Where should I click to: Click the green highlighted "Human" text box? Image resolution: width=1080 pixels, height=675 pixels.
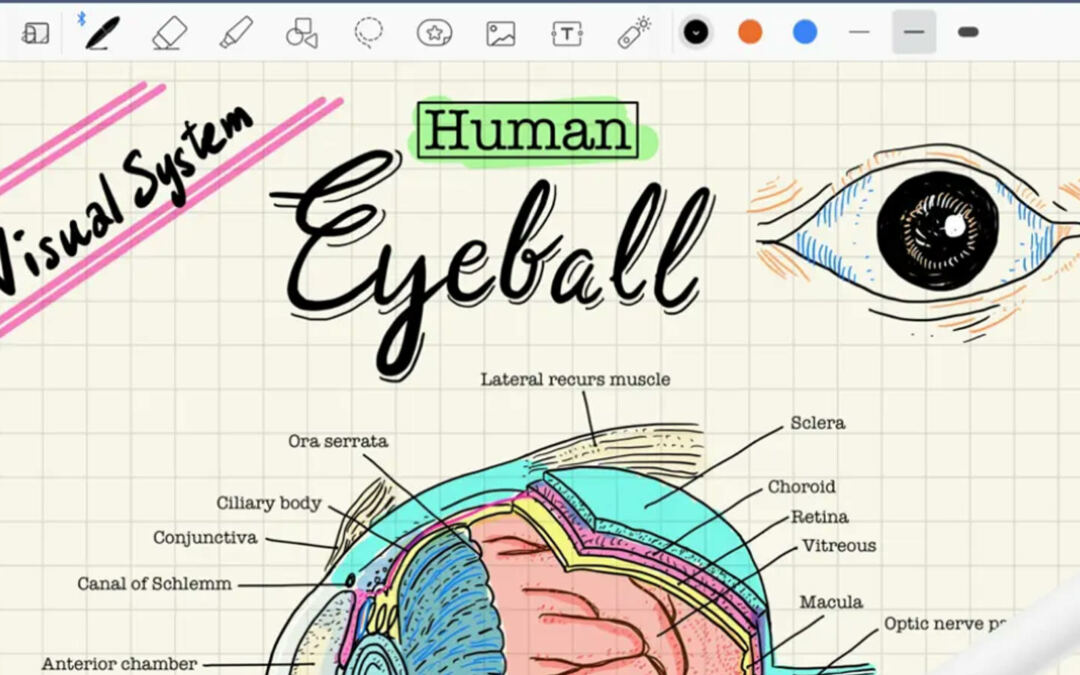528,131
